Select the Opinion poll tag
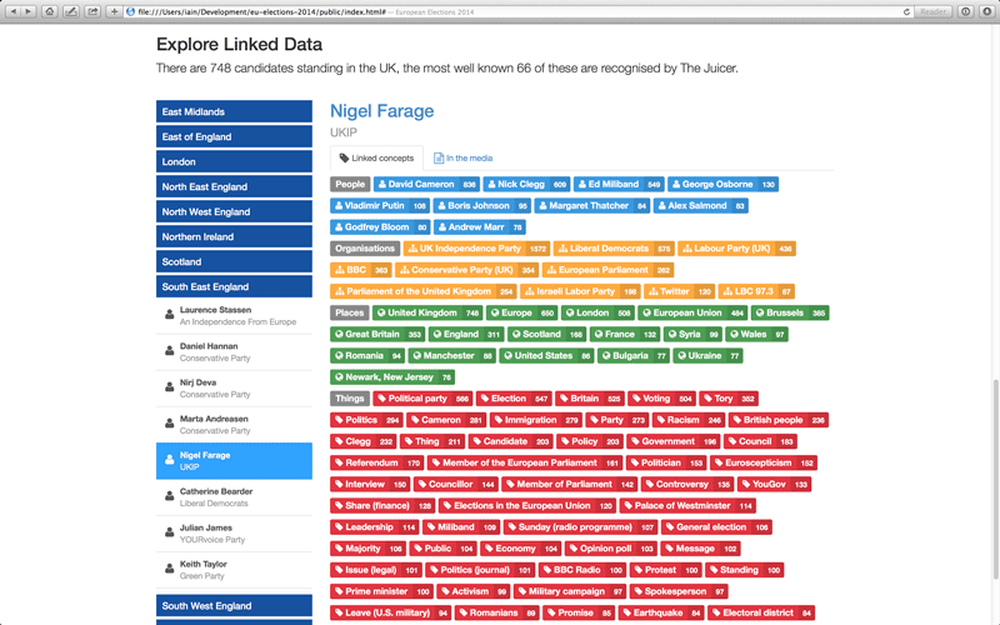The width and height of the screenshot is (1000, 625). tap(611, 548)
